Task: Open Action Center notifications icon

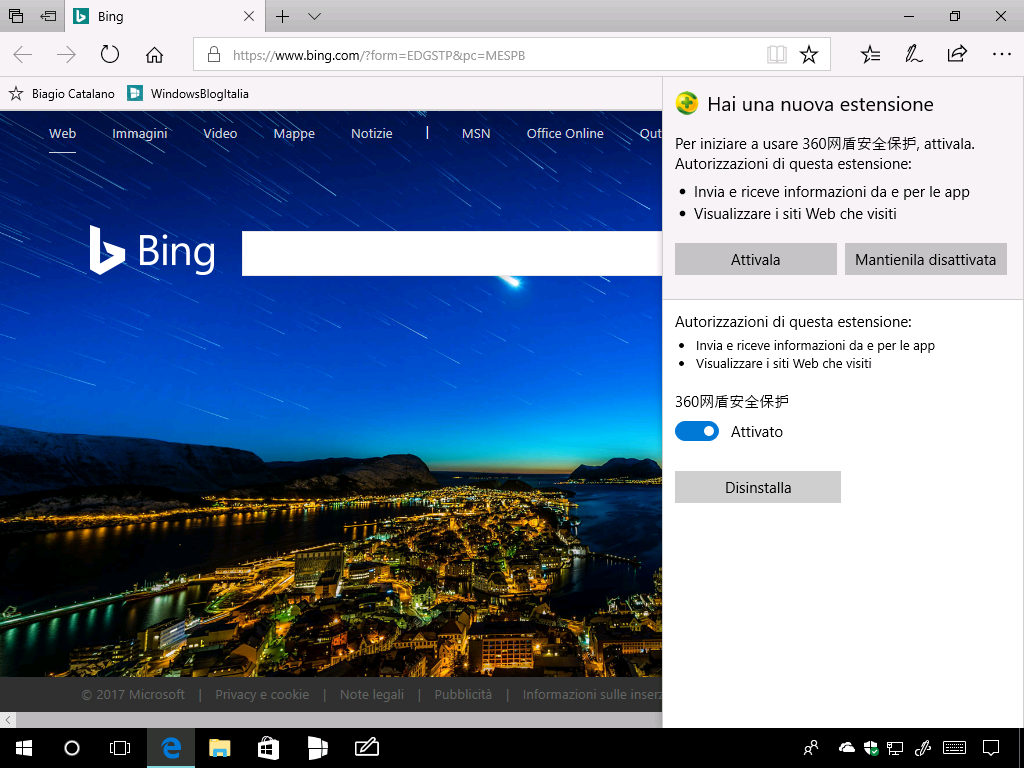Action: [x=991, y=748]
